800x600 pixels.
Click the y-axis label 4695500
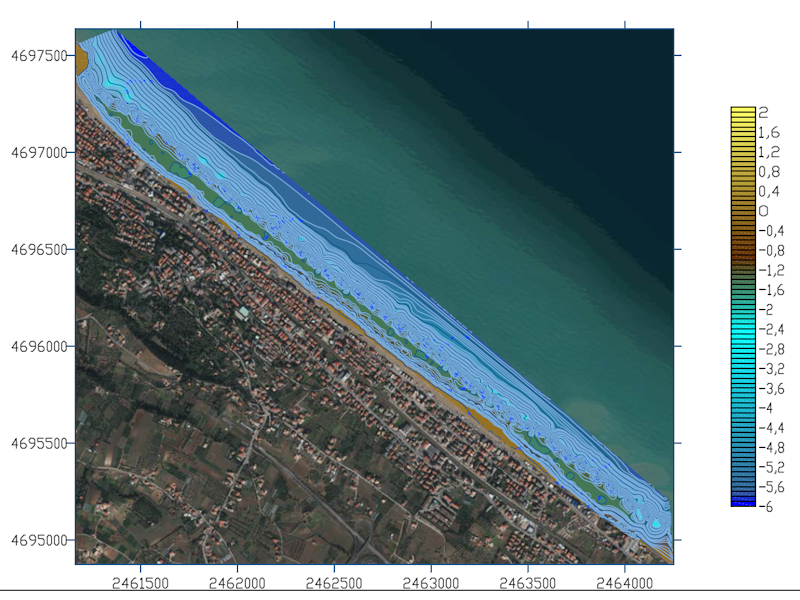coord(39,443)
